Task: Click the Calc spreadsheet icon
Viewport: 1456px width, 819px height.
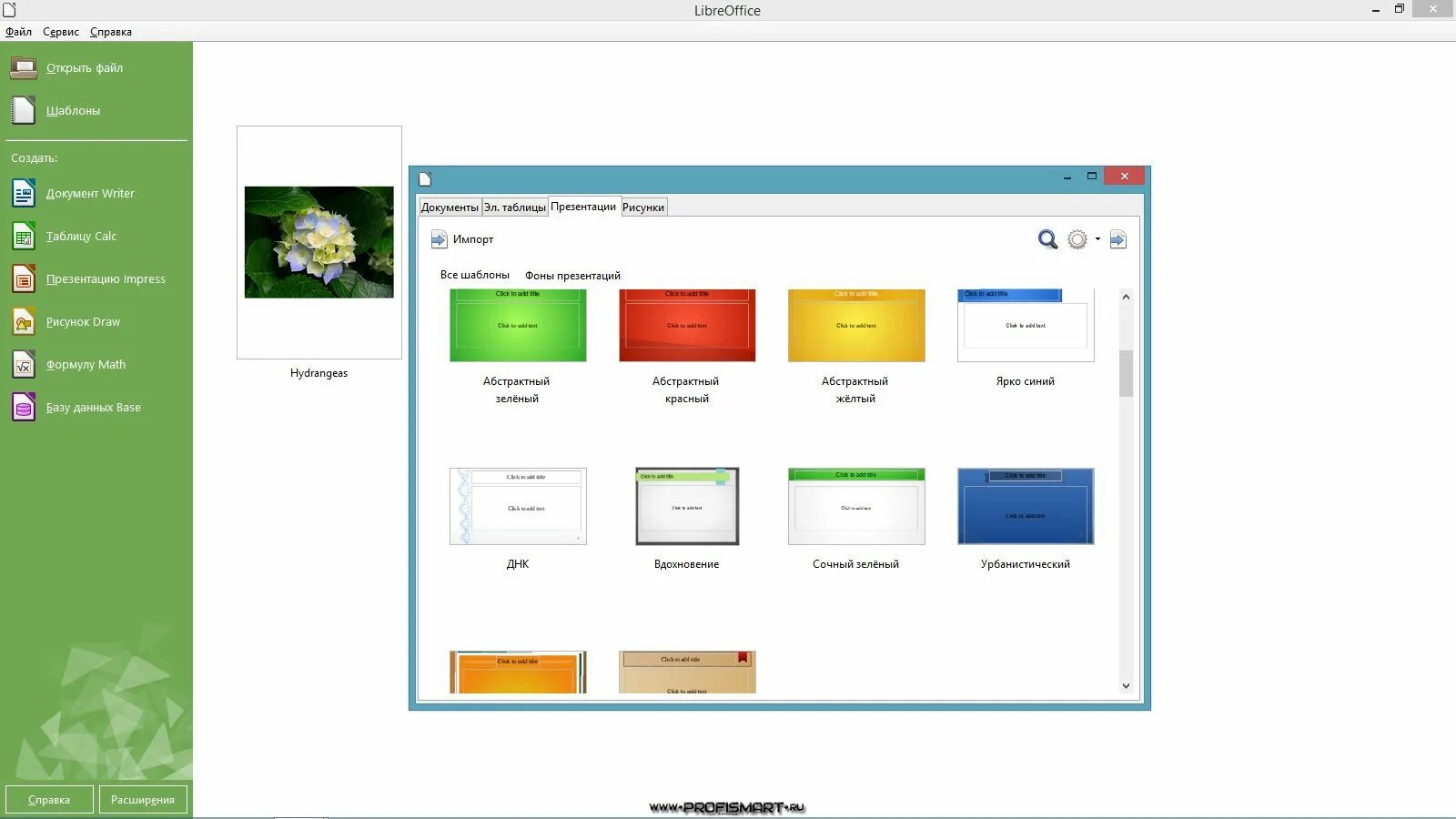Action: click(x=24, y=236)
